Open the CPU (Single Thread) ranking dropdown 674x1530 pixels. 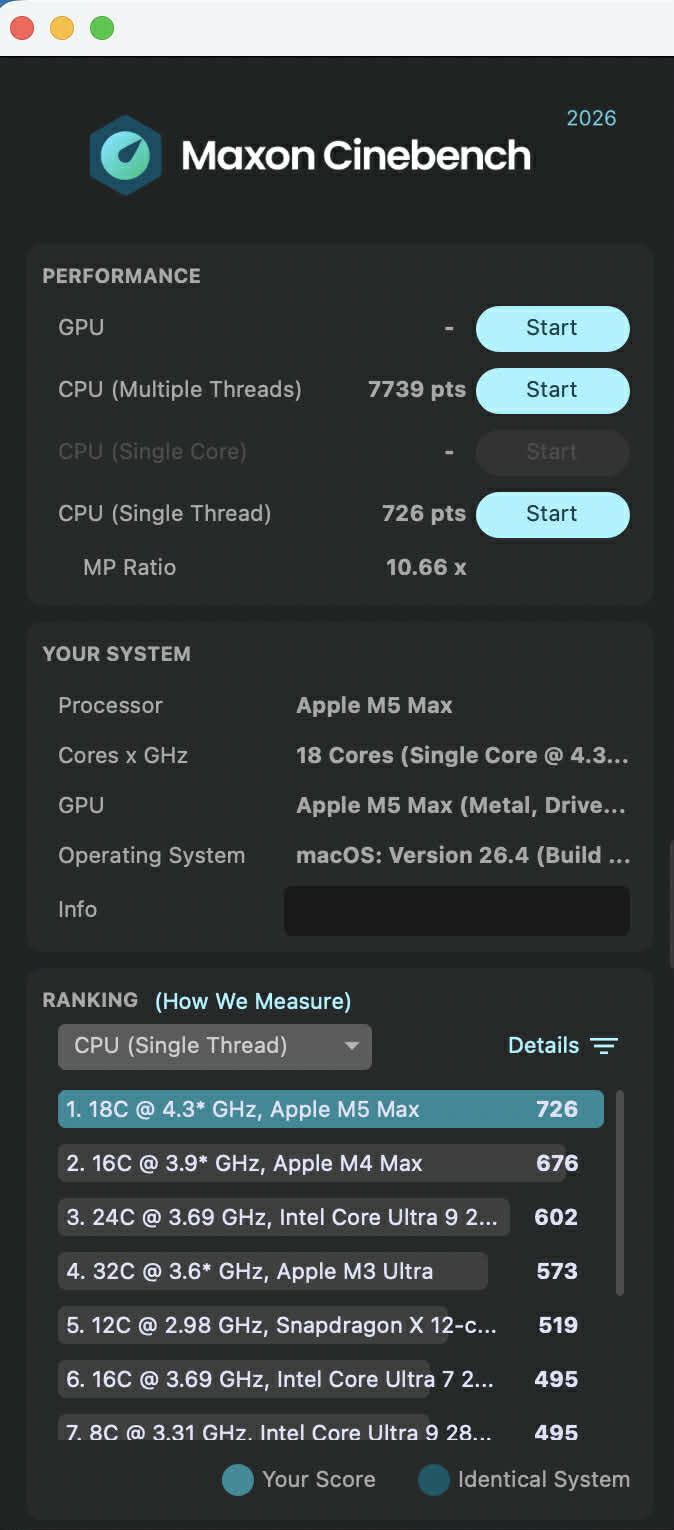coord(214,1046)
